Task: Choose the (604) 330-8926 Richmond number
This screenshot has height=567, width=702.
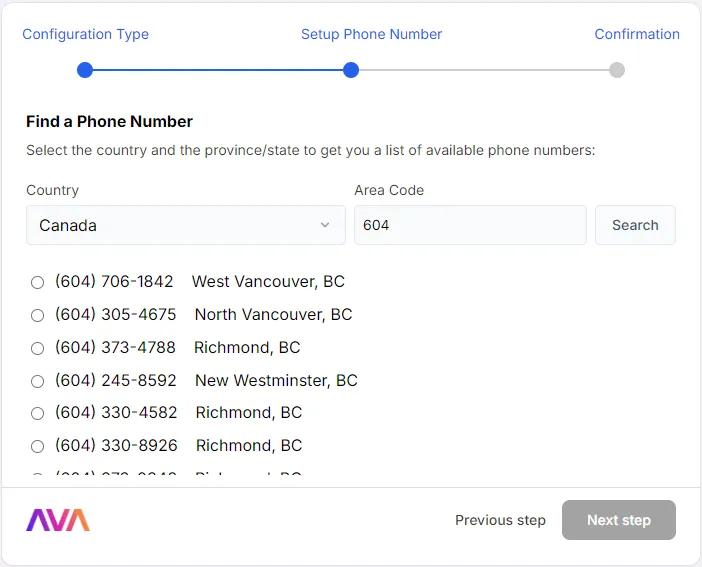Action: tap(38, 446)
